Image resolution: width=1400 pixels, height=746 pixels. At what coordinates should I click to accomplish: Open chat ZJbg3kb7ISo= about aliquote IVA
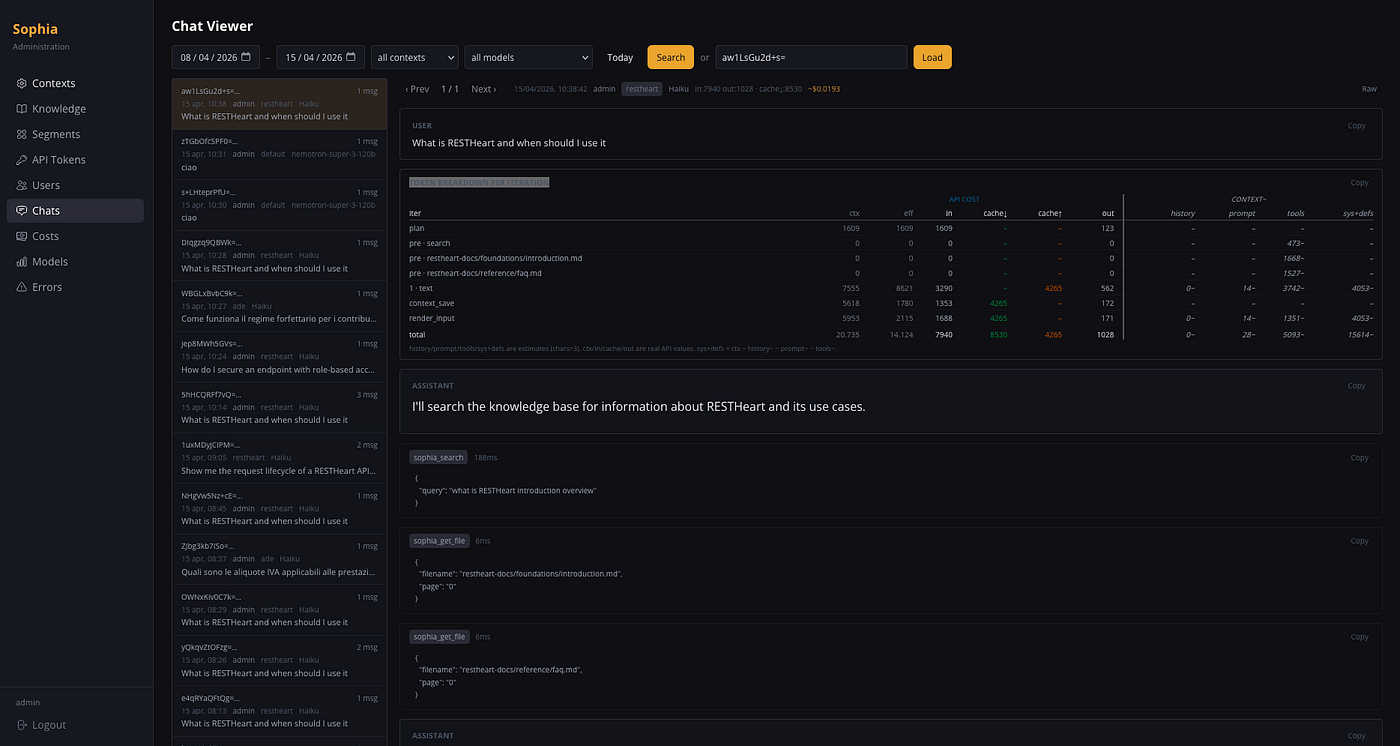pos(279,559)
